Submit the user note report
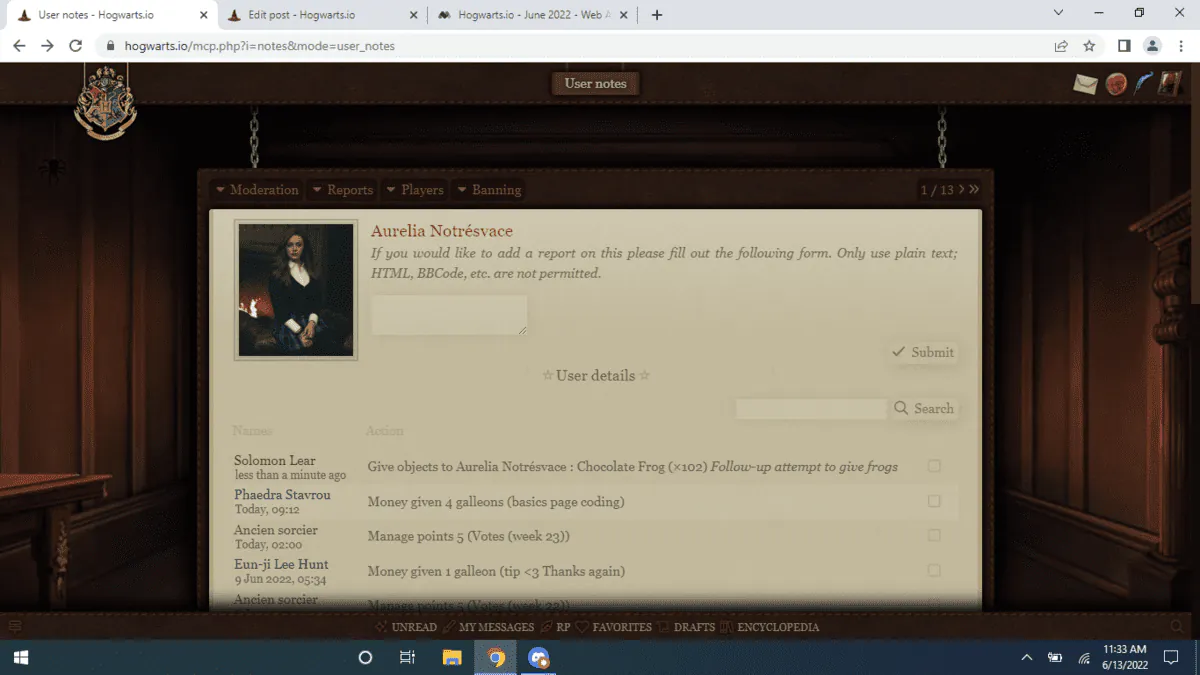This screenshot has height=675, width=1200. [923, 352]
